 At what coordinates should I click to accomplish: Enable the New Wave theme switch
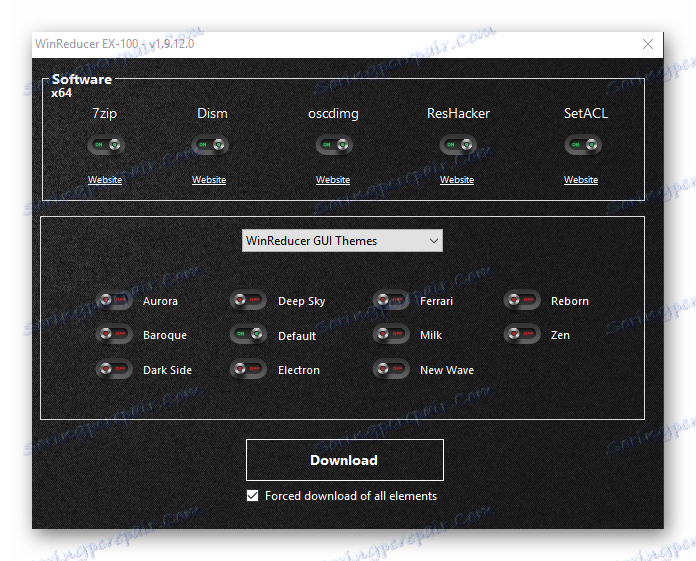tap(391, 369)
